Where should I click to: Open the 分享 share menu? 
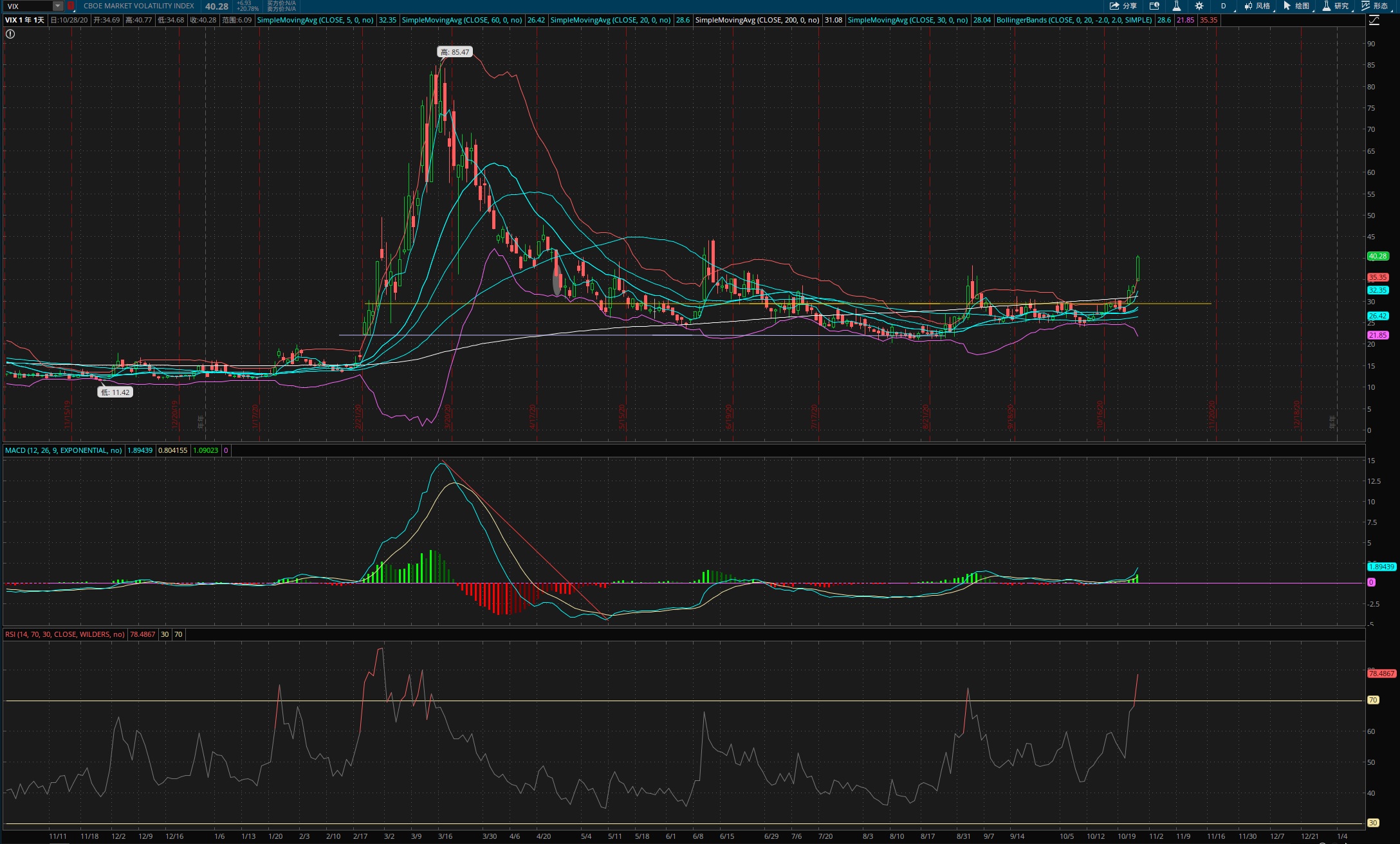1123,6
